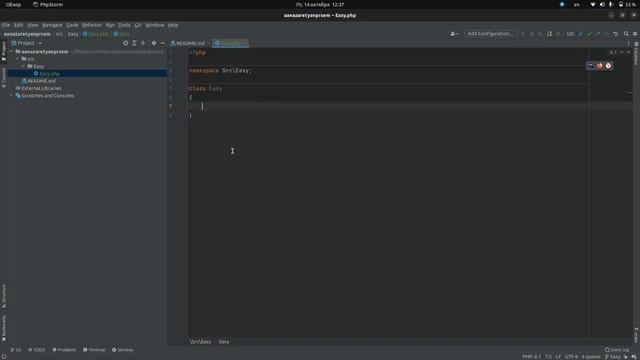Switch to the README.md editor tab

(190, 43)
